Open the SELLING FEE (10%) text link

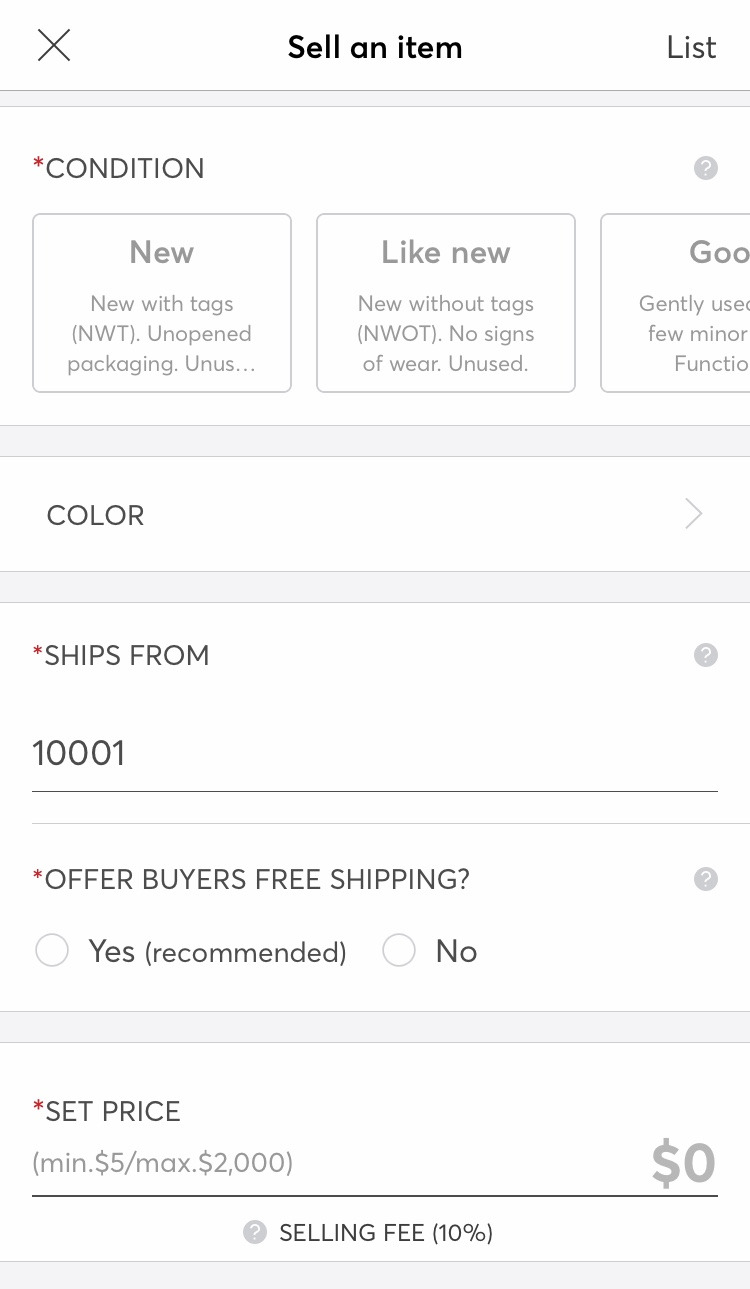386,1233
